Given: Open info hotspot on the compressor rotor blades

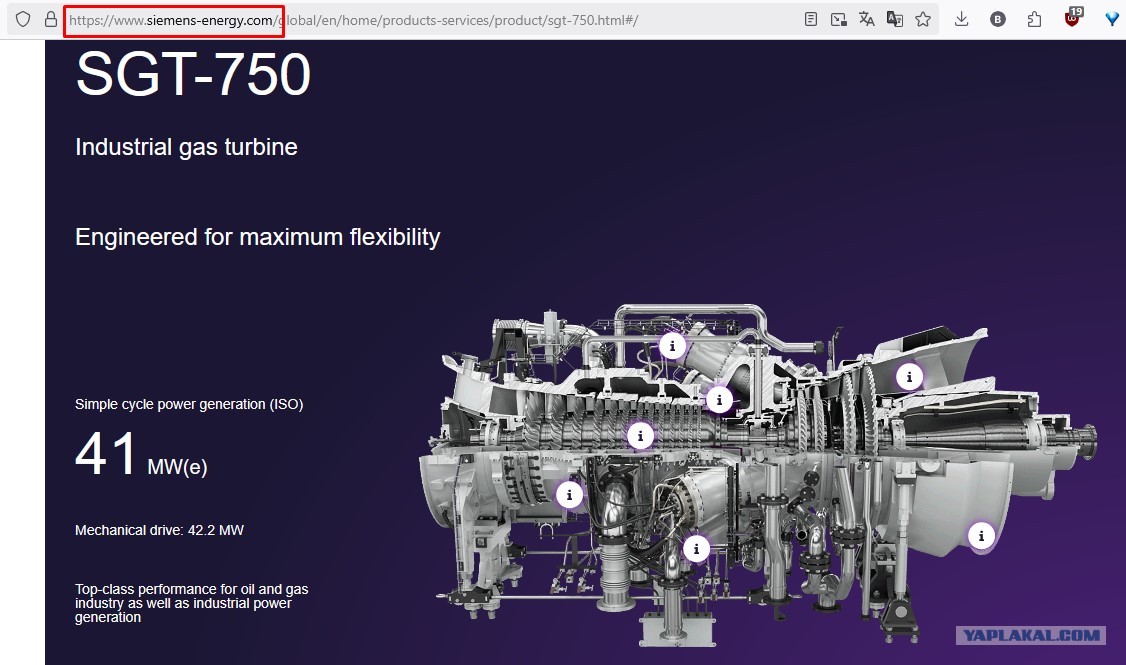Looking at the screenshot, I should (x=640, y=436).
